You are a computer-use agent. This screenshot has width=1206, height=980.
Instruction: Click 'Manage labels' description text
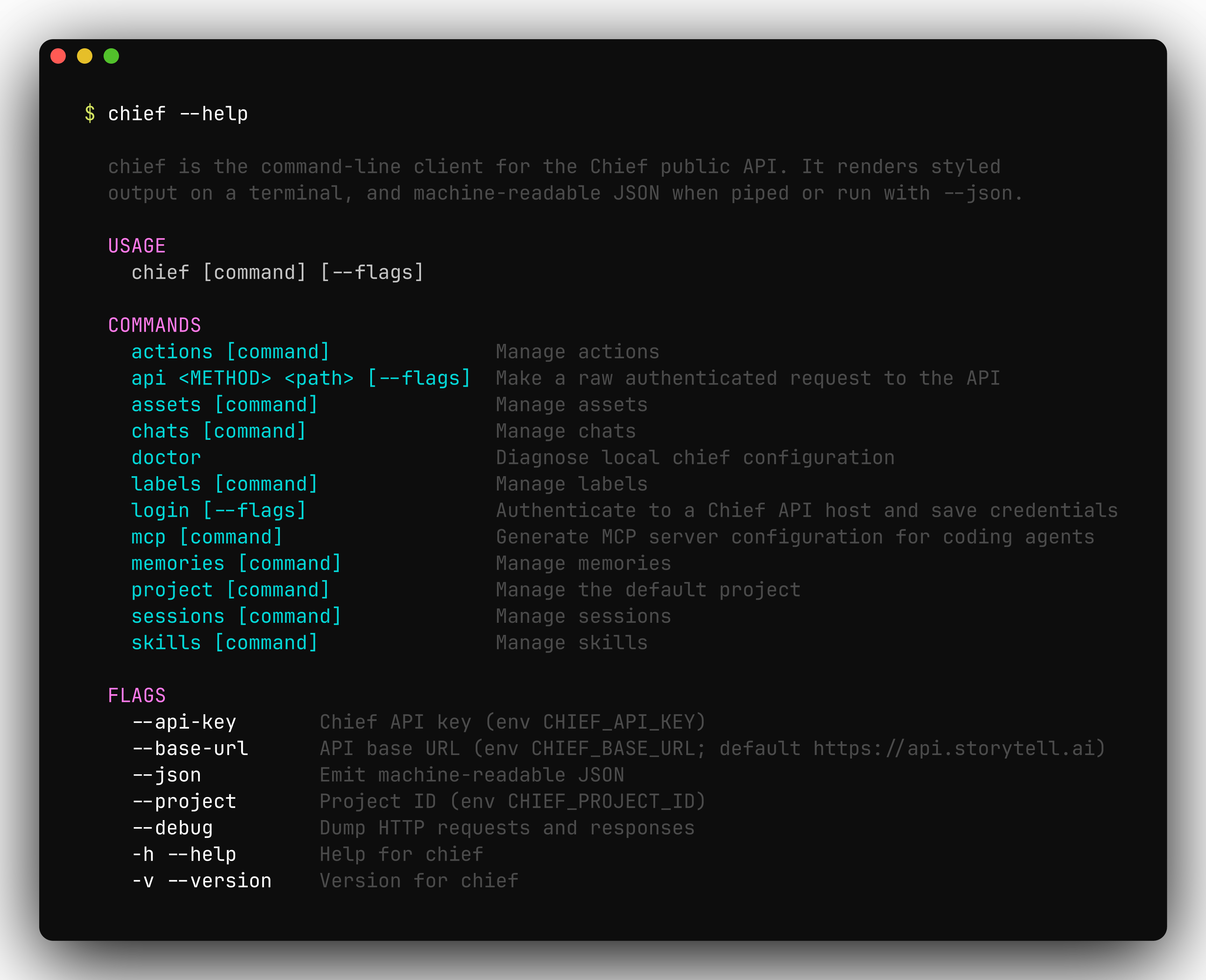point(572,484)
